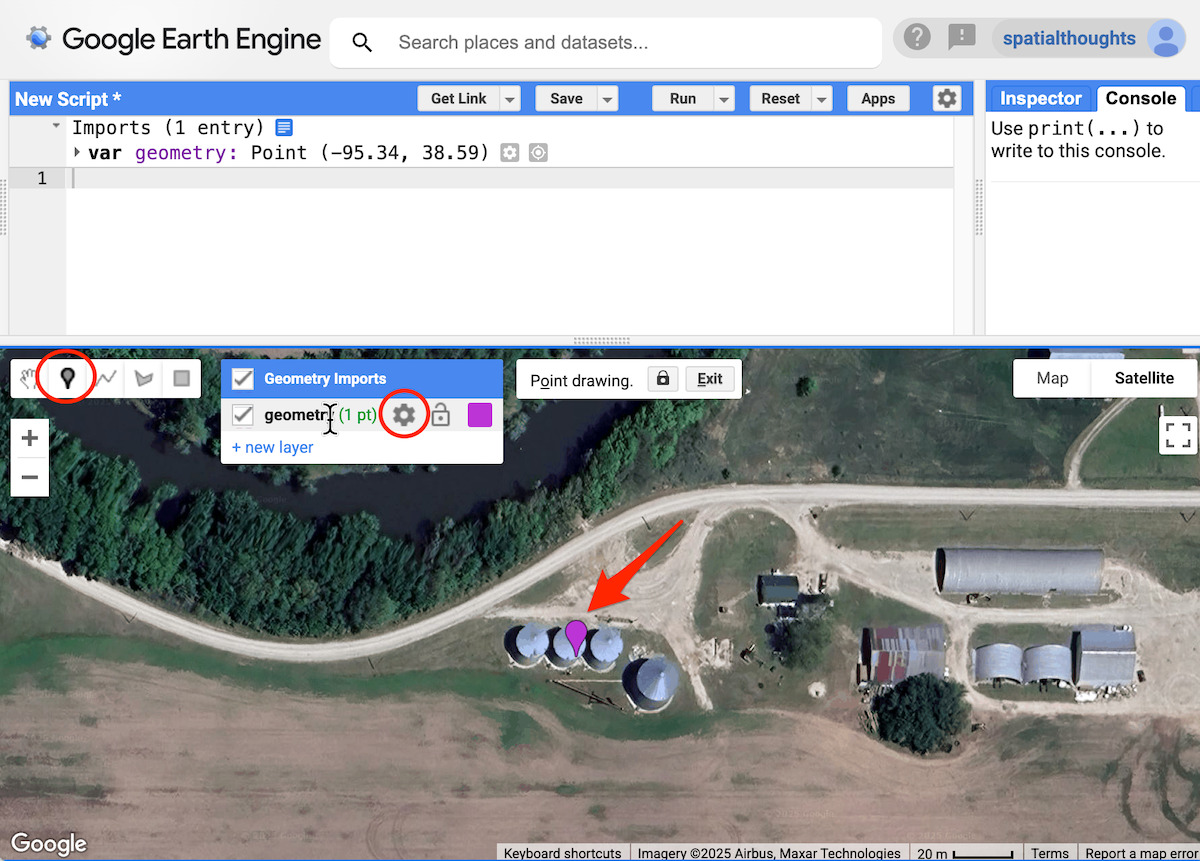The image size is (1200, 861).
Task: Switch to Map view type
Action: click(1052, 378)
